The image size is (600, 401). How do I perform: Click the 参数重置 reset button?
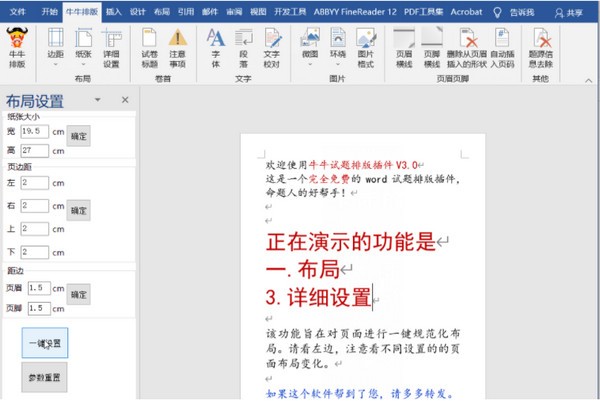click(x=45, y=377)
